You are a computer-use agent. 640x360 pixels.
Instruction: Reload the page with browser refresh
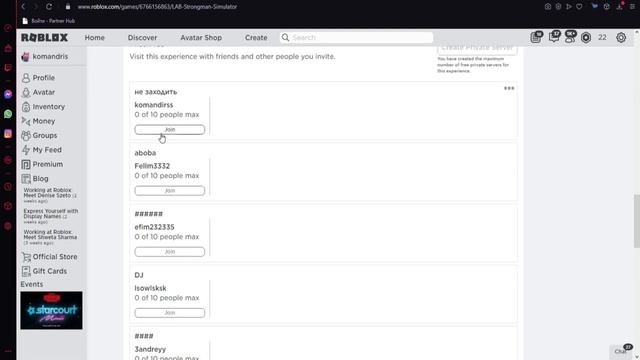tap(49, 7)
